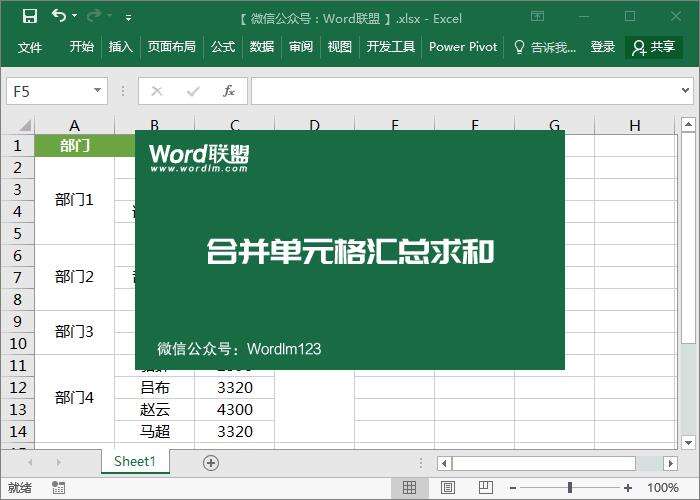
Task: Click the merged cell 部门3
Action: coord(75,332)
